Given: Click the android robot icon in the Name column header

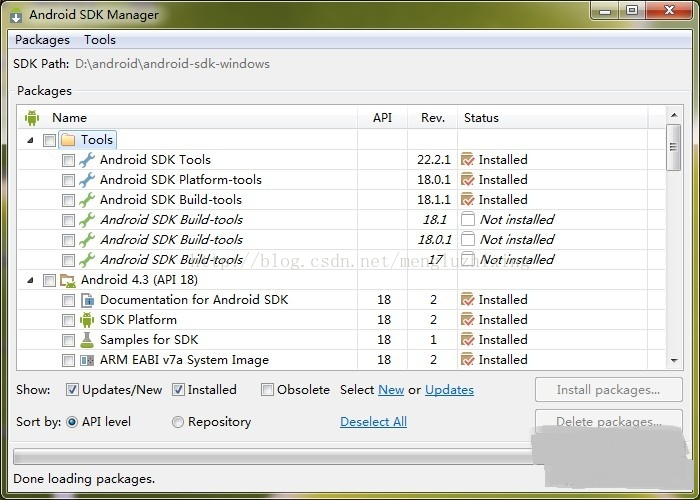Looking at the screenshot, I should point(32,118).
